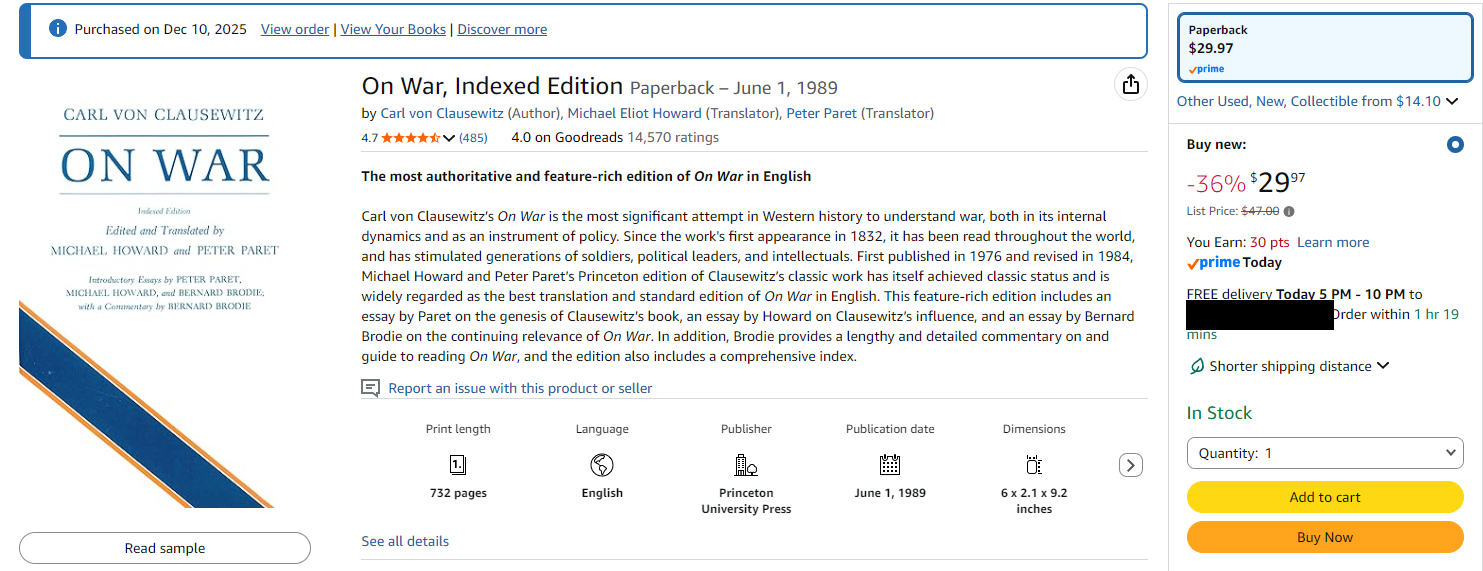This screenshot has width=1483, height=571.
Task: Open the Quantity dropdown
Action: [x=1325, y=453]
